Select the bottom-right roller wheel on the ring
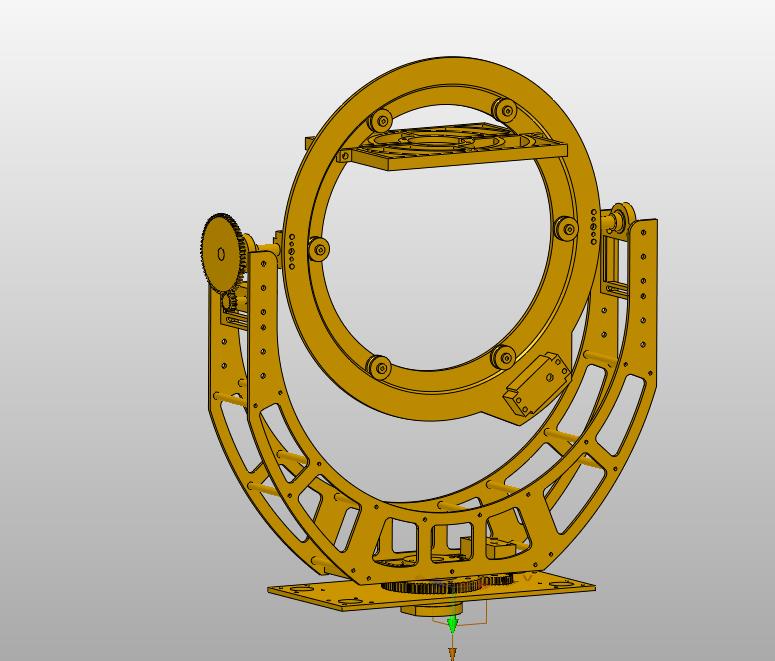775x661 pixels. point(503,356)
